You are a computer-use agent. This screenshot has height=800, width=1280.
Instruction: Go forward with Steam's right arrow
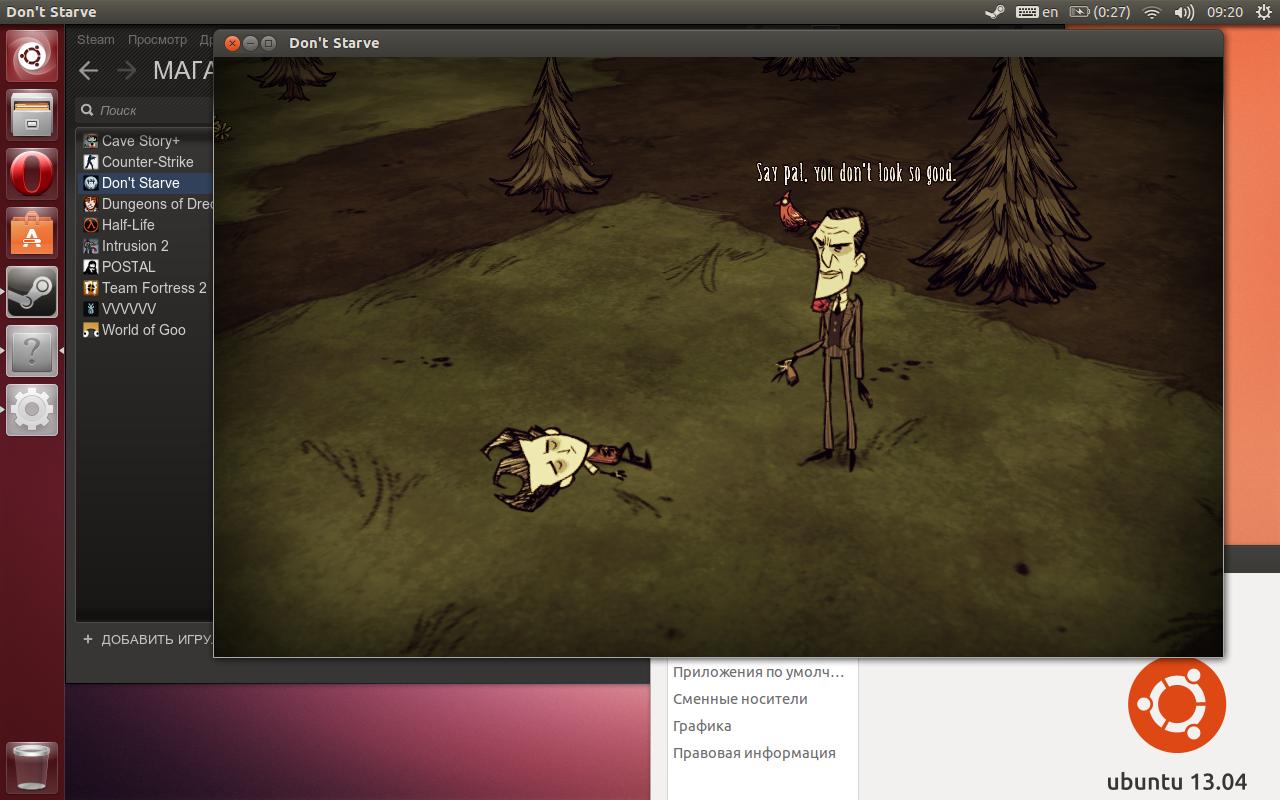126,70
